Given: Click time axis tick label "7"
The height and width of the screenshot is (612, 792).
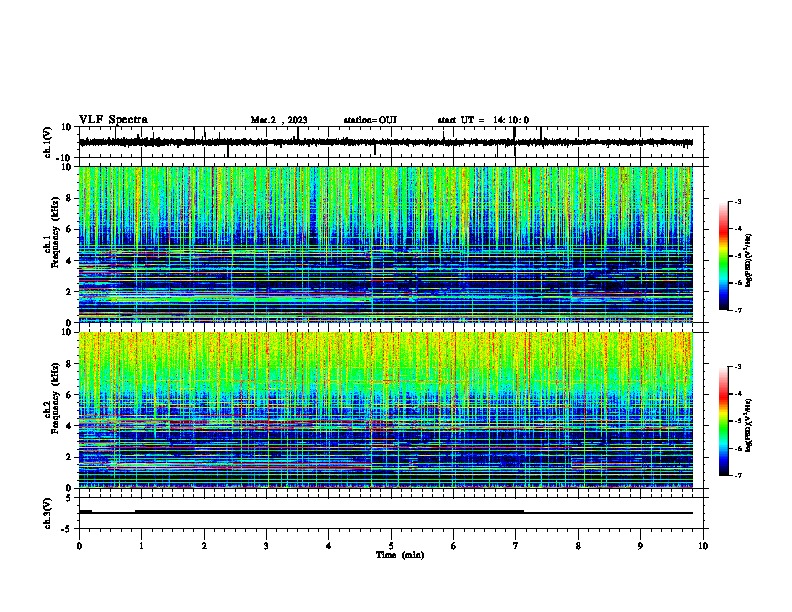Looking at the screenshot, I should 516,546.
